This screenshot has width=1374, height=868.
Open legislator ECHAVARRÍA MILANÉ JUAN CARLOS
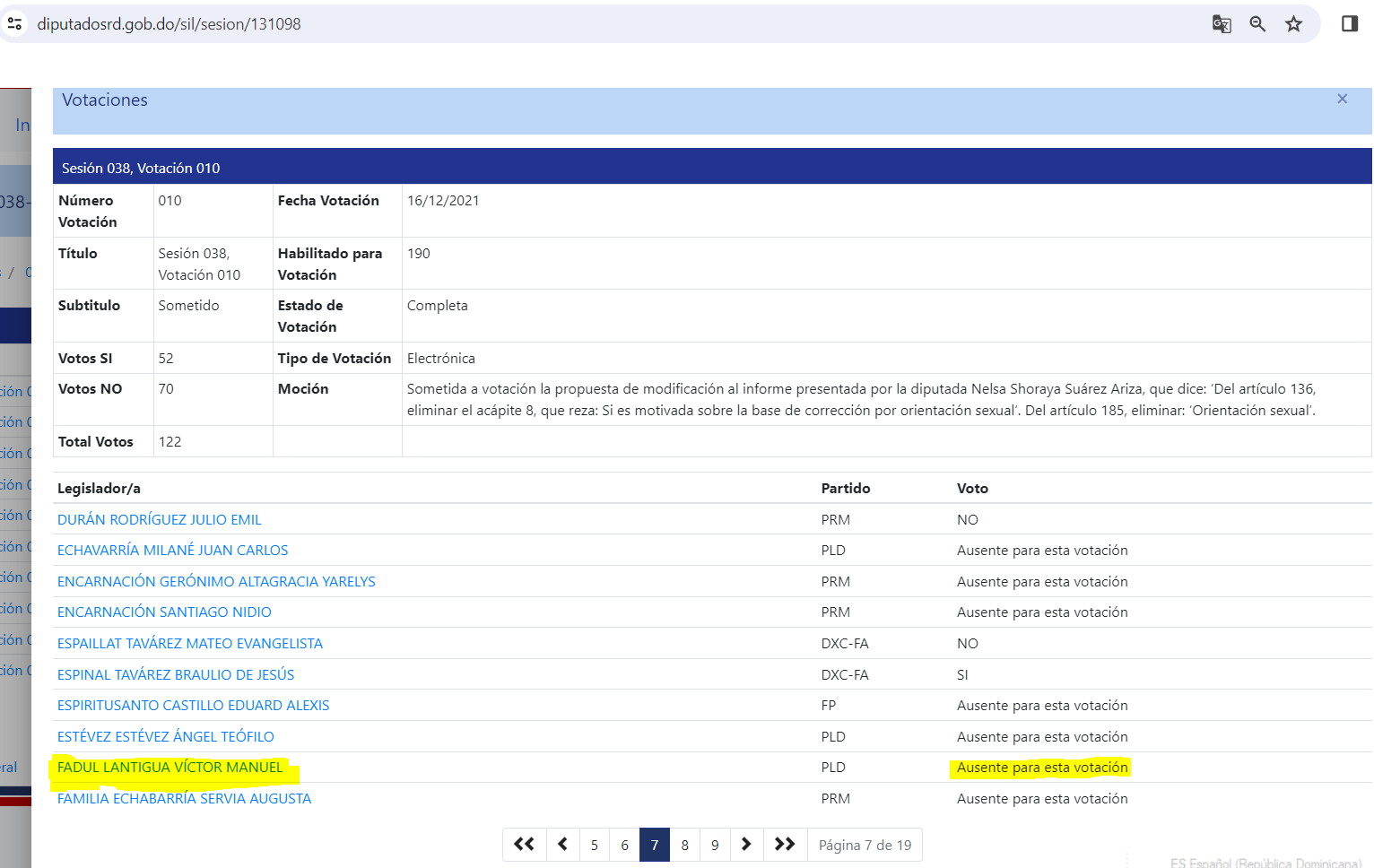(173, 551)
